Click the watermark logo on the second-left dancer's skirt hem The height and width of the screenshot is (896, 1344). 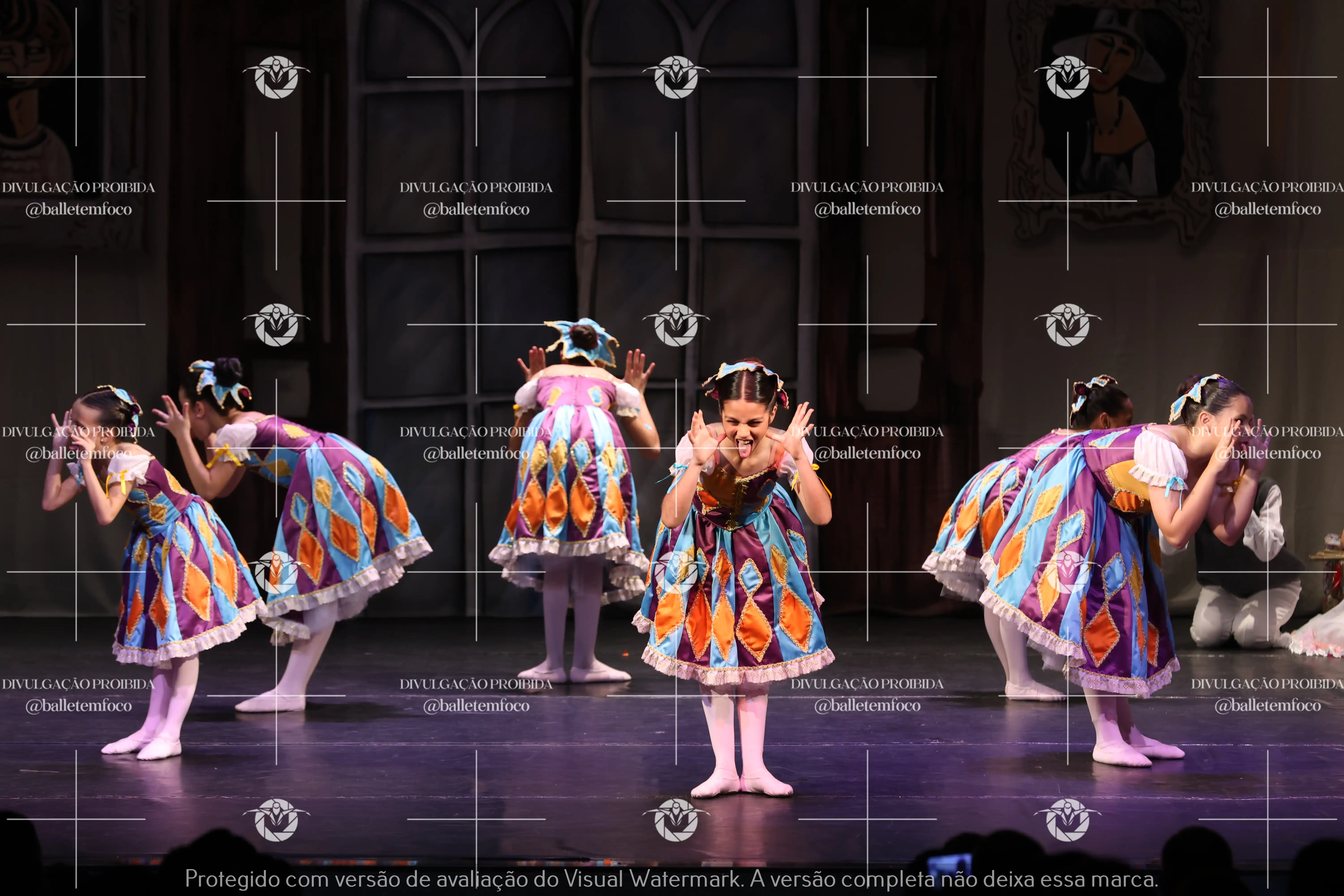pos(276,572)
